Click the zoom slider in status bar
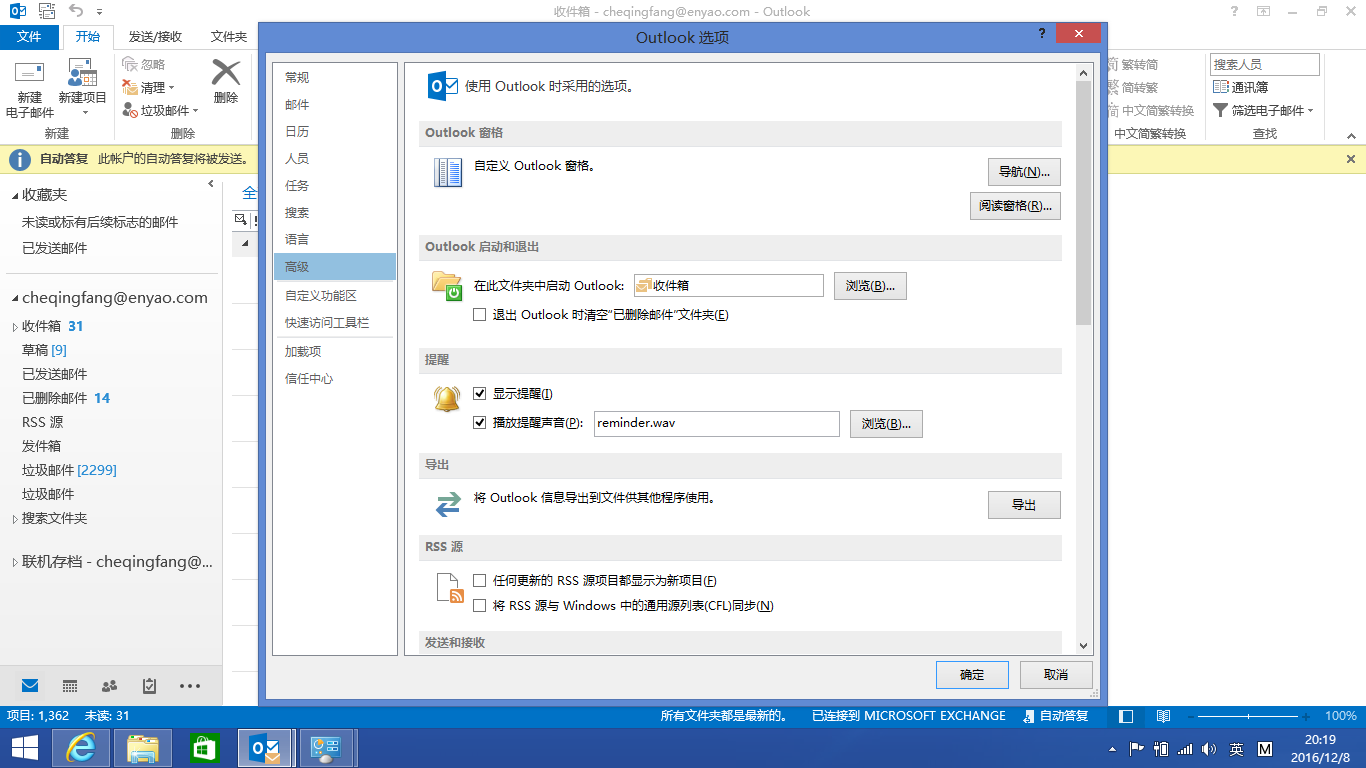The image size is (1366, 768). click(1248, 717)
